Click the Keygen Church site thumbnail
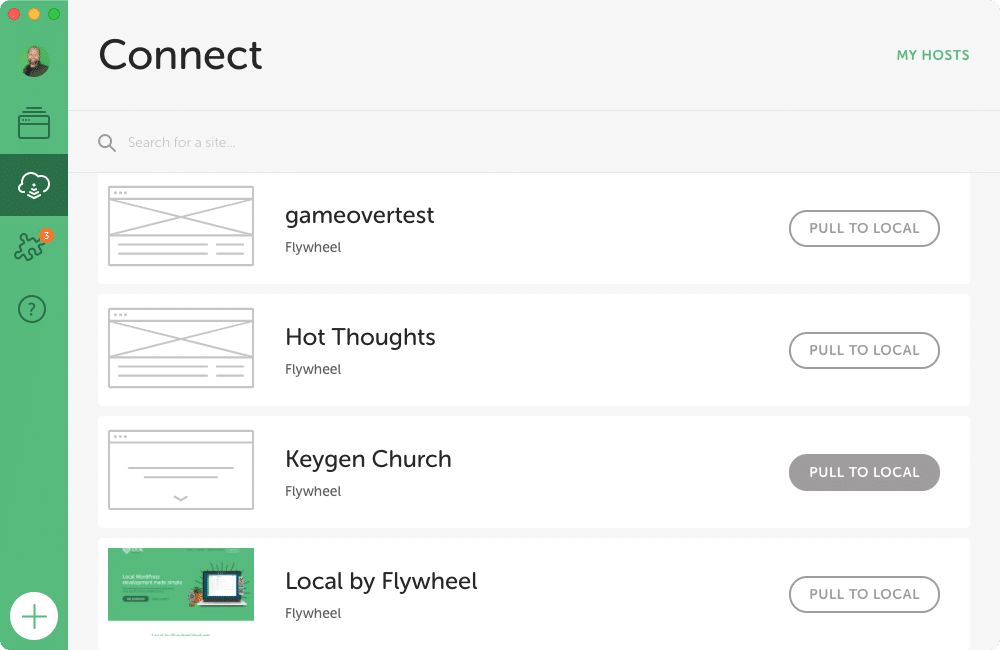Image resolution: width=1000 pixels, height=650 pixels. pos(181,469)
